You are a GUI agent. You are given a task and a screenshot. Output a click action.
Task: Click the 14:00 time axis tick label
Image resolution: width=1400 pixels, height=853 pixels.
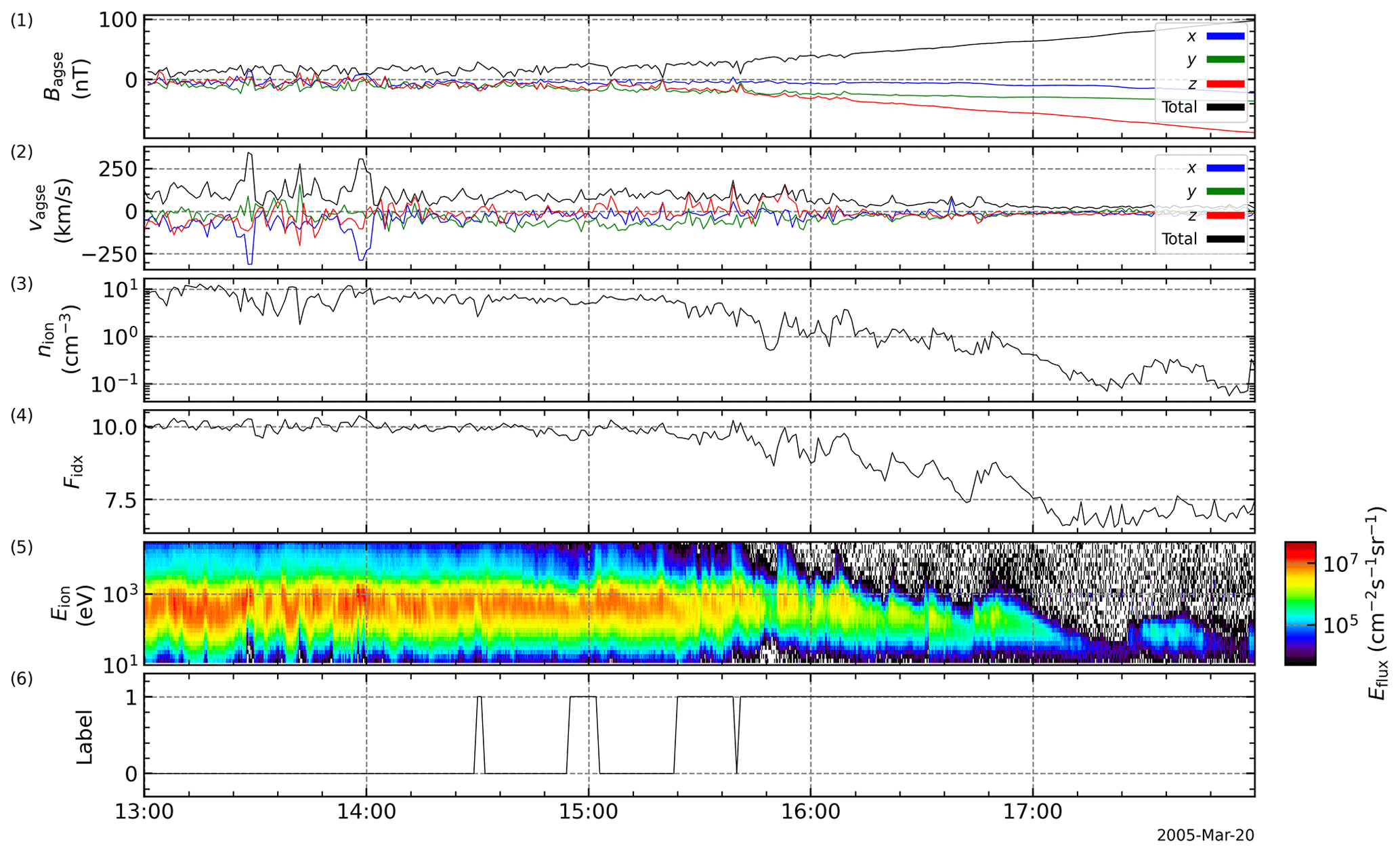(366, 812)
